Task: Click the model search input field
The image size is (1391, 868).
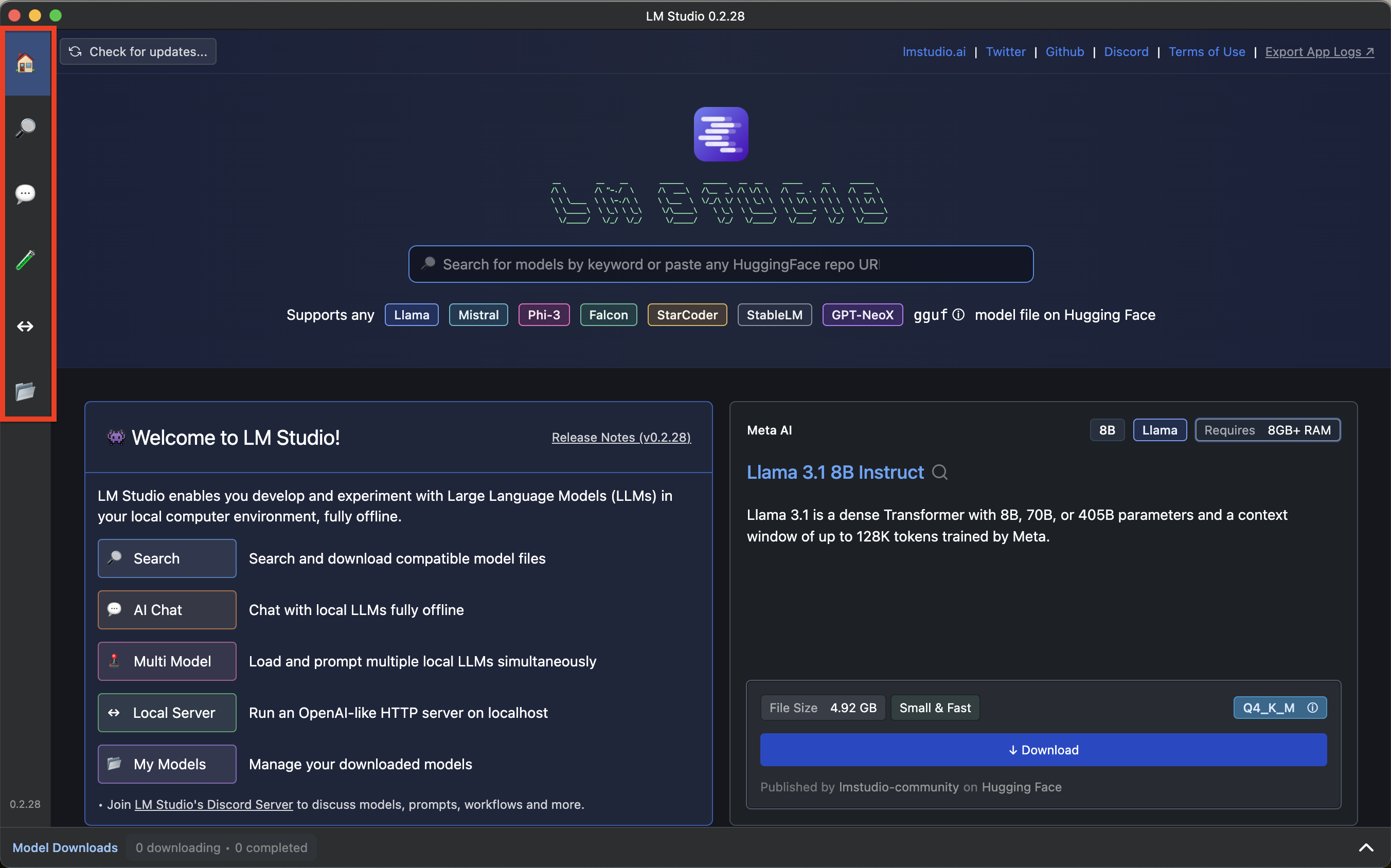Action: [x=721, y=264]
